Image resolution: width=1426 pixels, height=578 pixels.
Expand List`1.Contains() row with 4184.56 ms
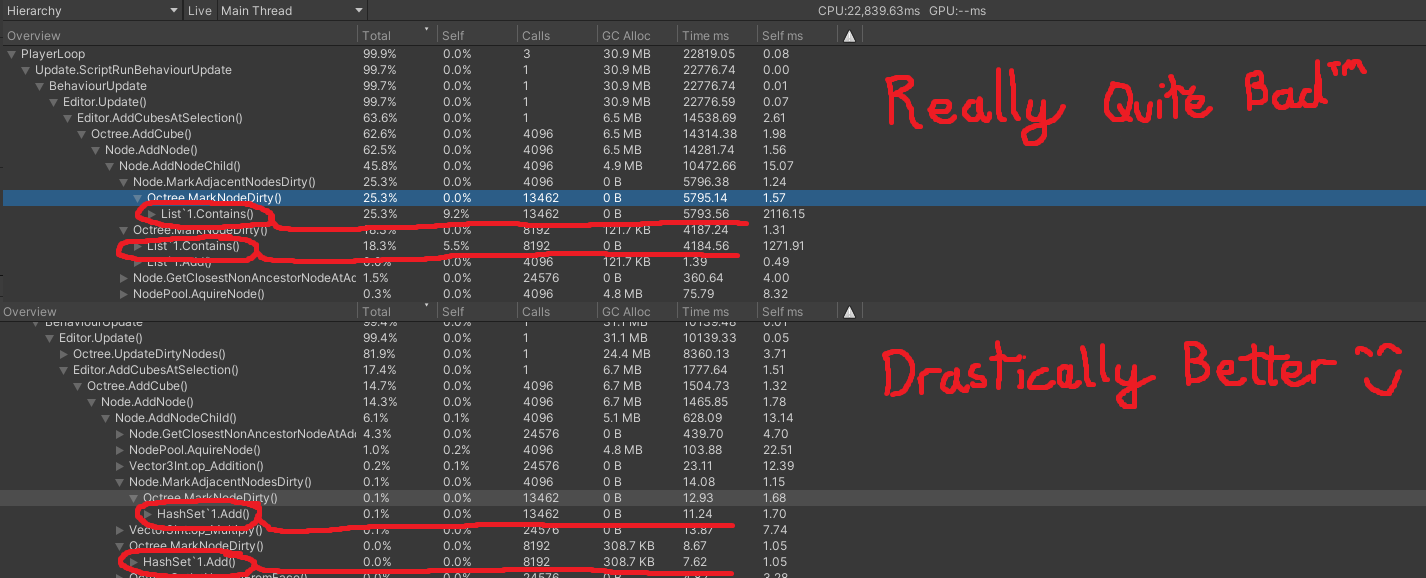(x=138, y=246)
